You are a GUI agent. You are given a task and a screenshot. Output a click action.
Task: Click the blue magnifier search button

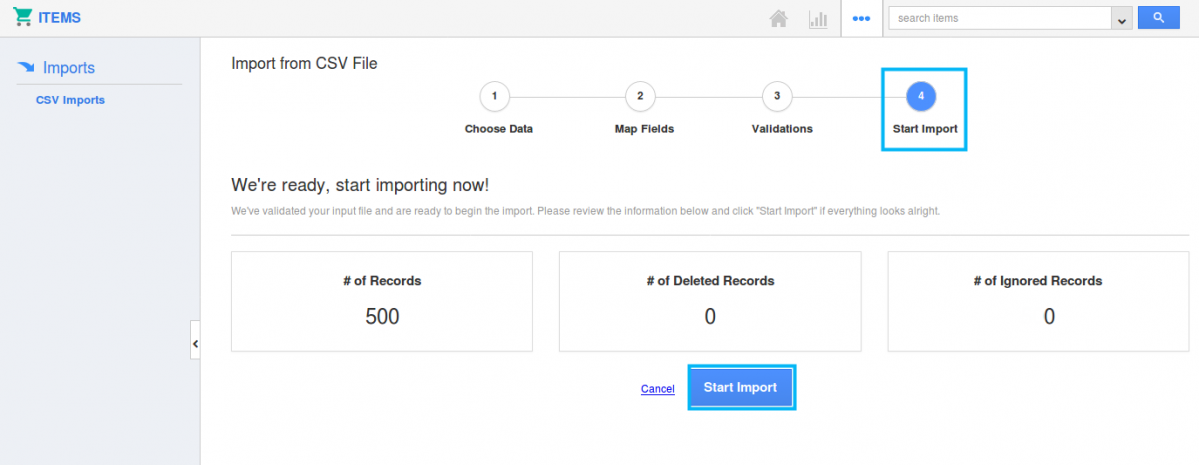tap(1158, 18)
